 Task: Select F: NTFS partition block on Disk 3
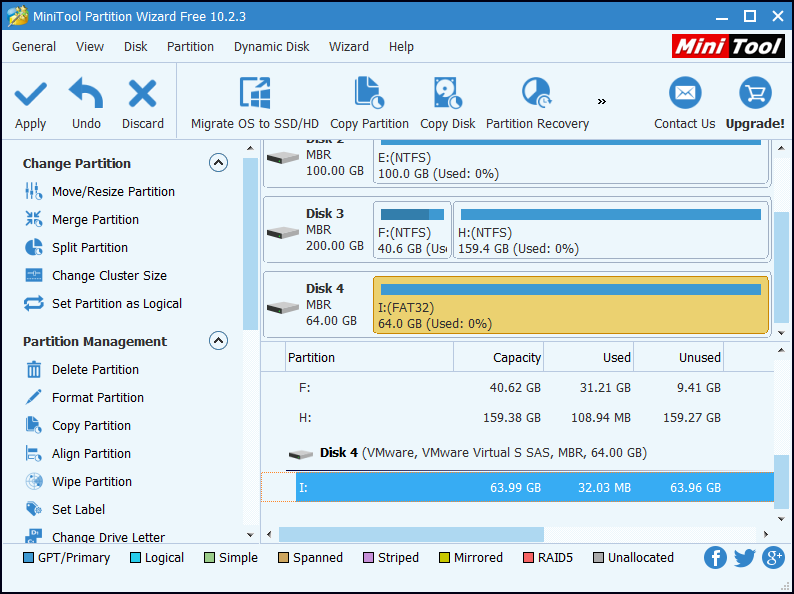412,230
